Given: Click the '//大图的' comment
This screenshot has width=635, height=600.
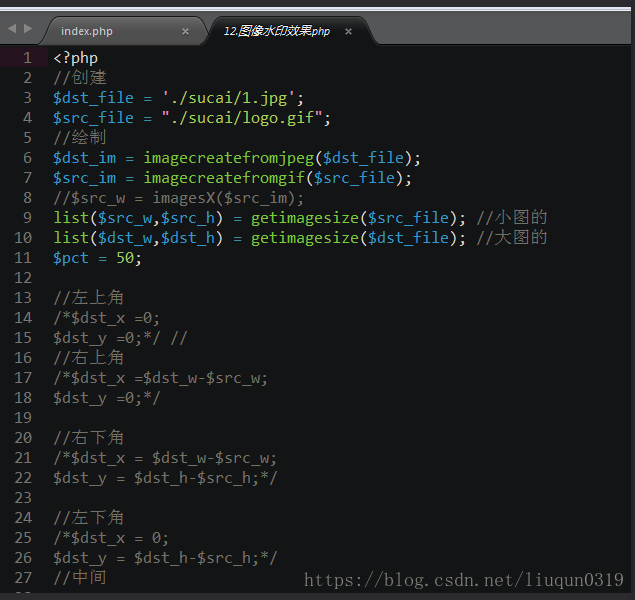Looking at the screenshot, I should click(x=512, y=238).
